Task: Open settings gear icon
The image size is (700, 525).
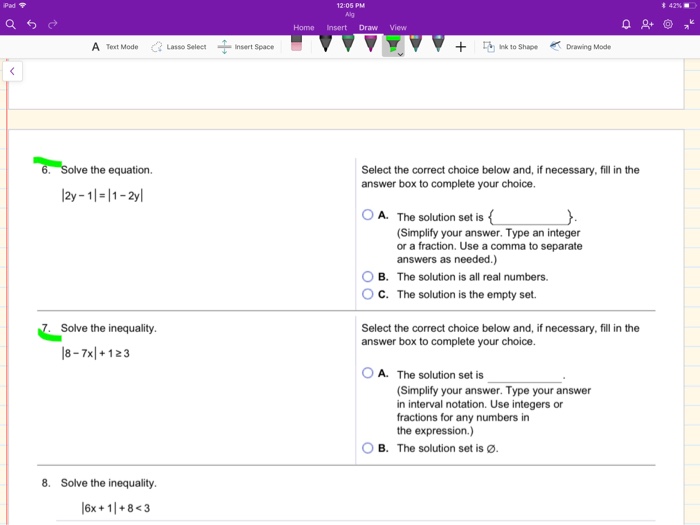Action: click(x=668, y=24)
